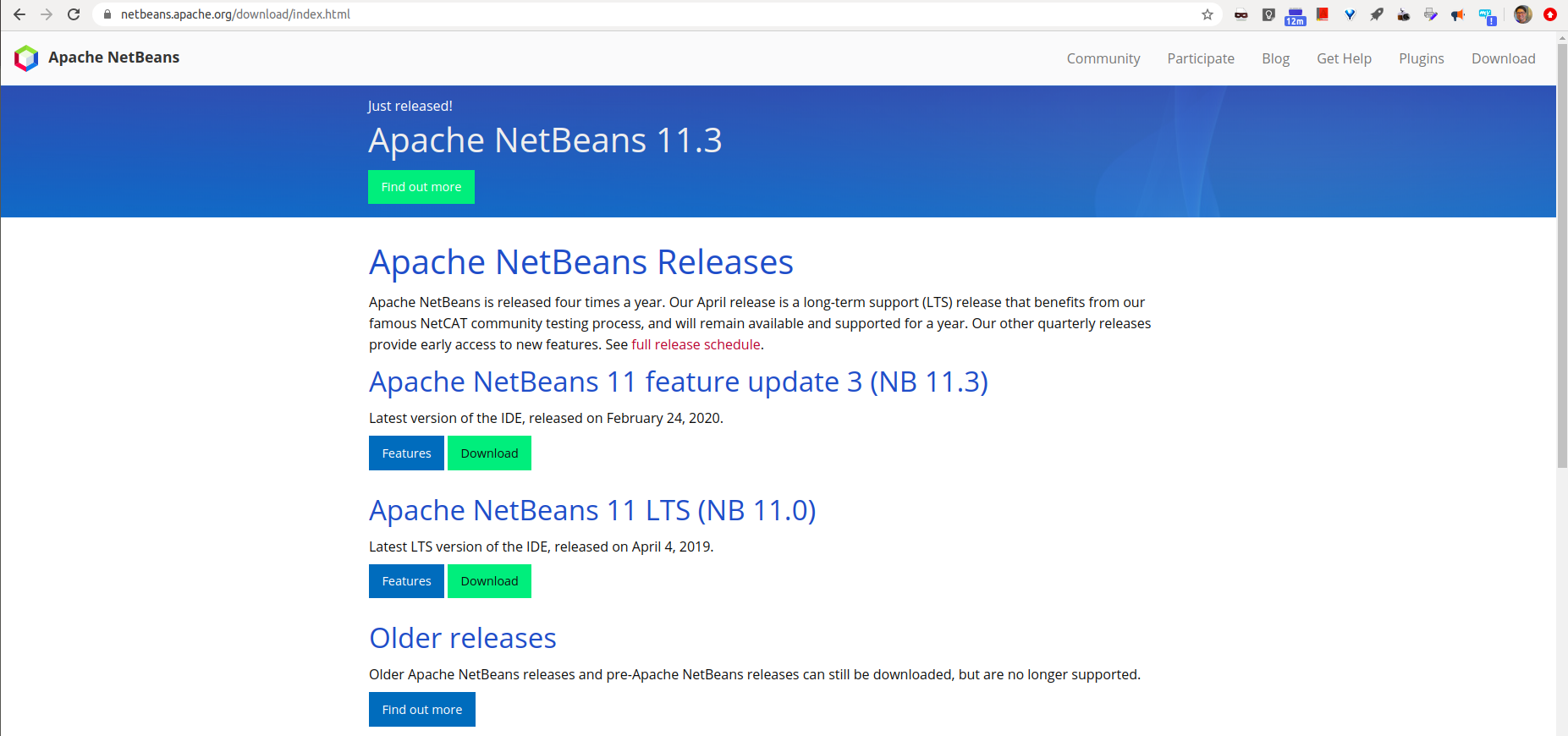
Task: Click the NB 11.3 feature update heading
Action: click(679, 382)
